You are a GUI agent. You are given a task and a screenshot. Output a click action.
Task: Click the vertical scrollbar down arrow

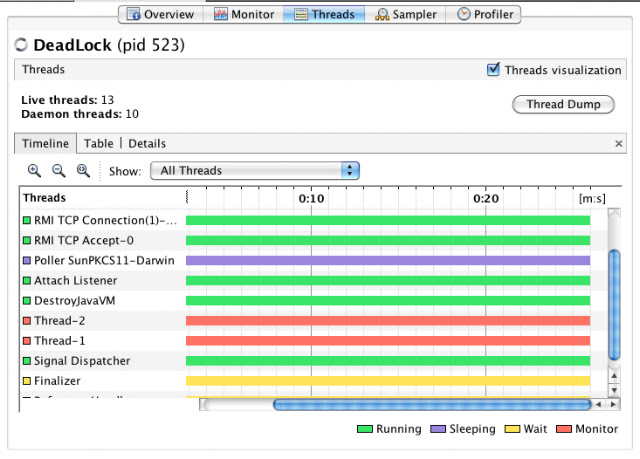click(x=614, y=390)
